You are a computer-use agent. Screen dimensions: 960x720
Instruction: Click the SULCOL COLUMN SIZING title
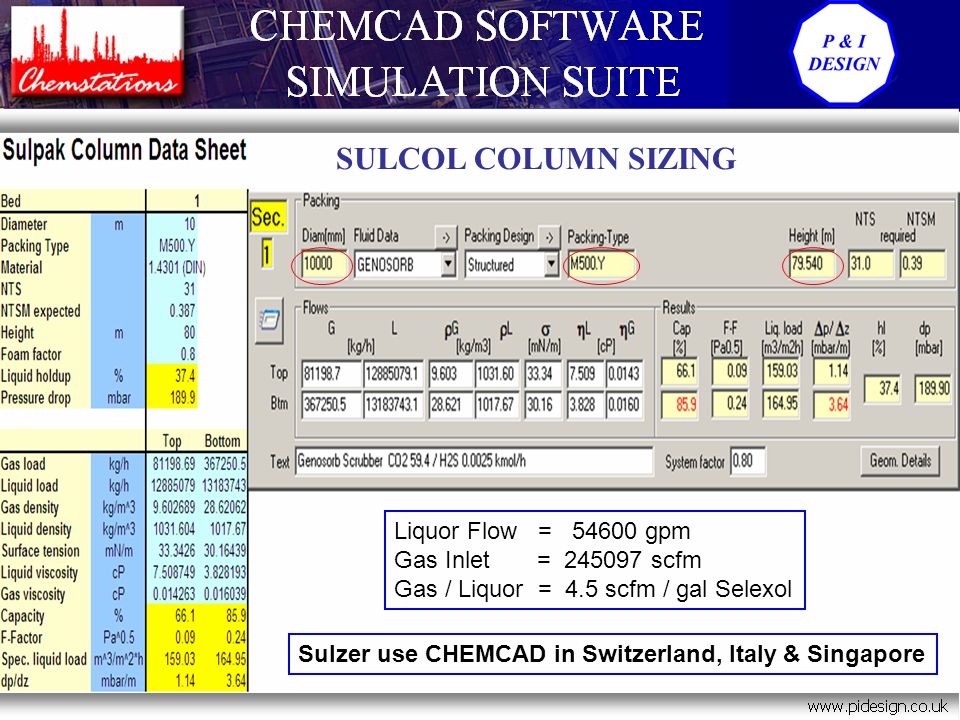tap(536, 159)
